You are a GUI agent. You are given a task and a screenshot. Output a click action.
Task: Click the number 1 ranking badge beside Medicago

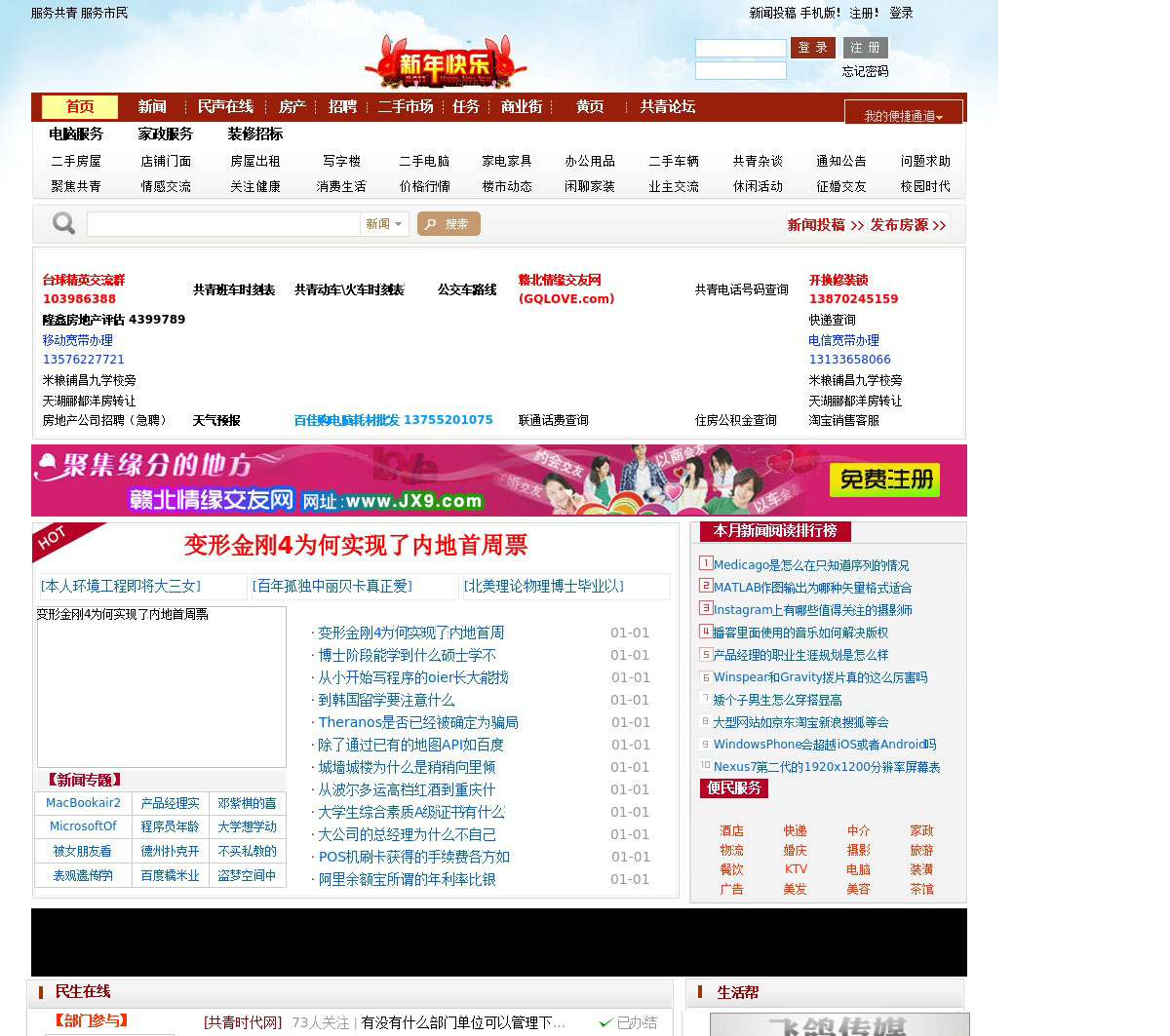tap(706, 563)
